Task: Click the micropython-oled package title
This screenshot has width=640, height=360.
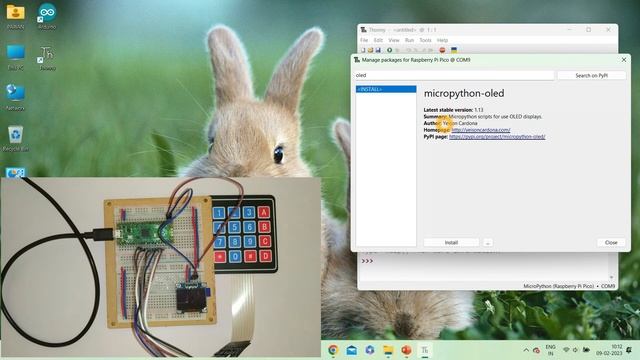Action: point(464,93)
